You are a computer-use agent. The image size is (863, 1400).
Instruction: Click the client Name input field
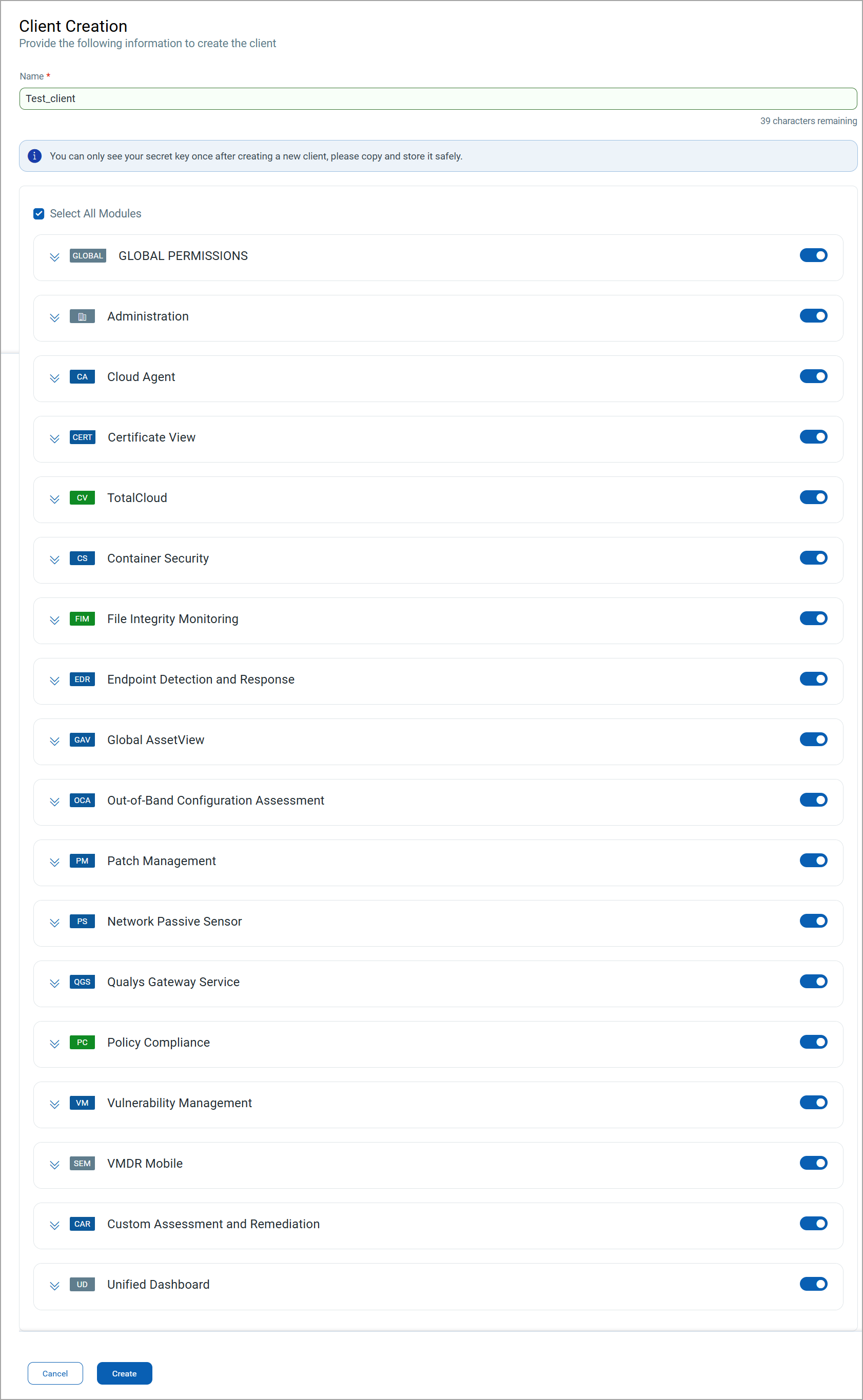[x=438, y=98]
